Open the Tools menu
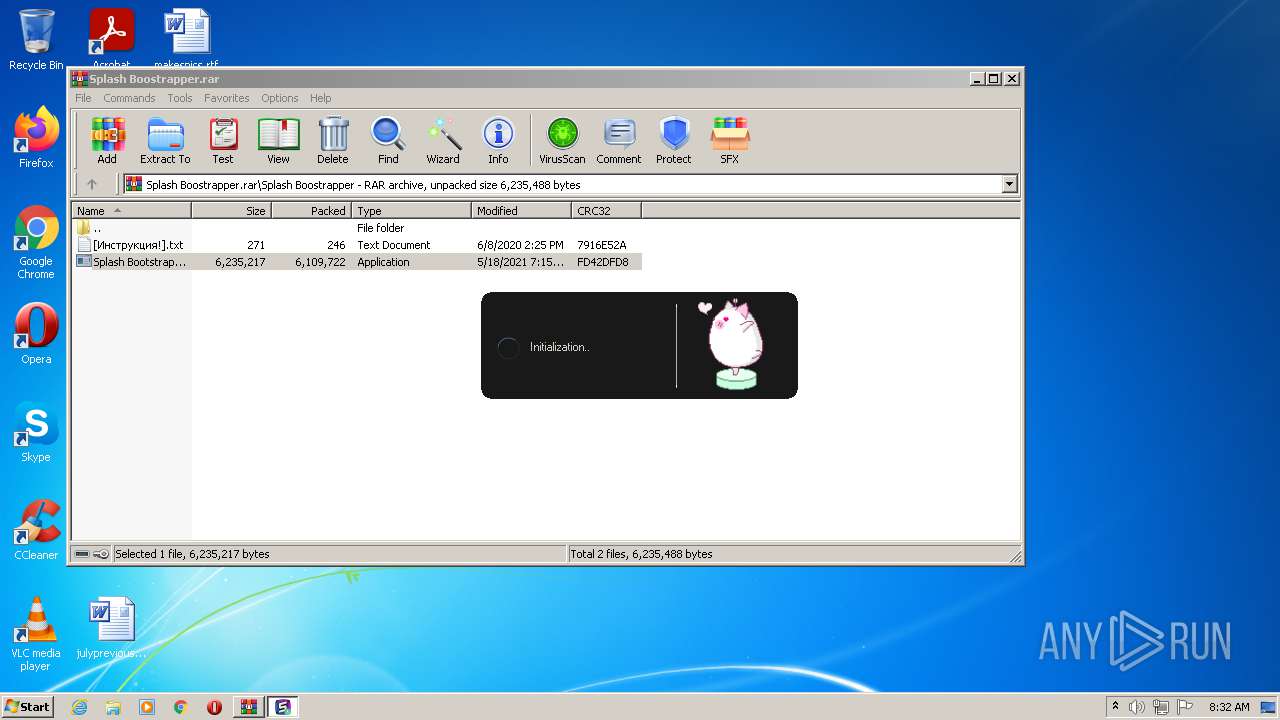Screen dimensions: 1280x720 180,98
